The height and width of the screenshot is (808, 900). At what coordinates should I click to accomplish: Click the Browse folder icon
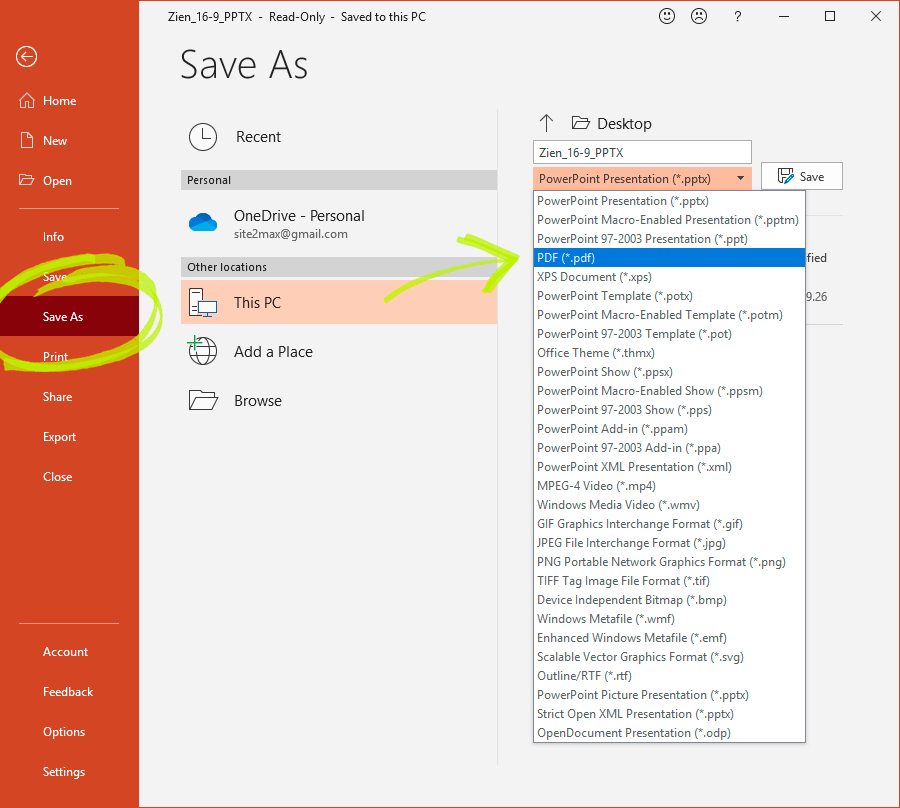point(203,400)
